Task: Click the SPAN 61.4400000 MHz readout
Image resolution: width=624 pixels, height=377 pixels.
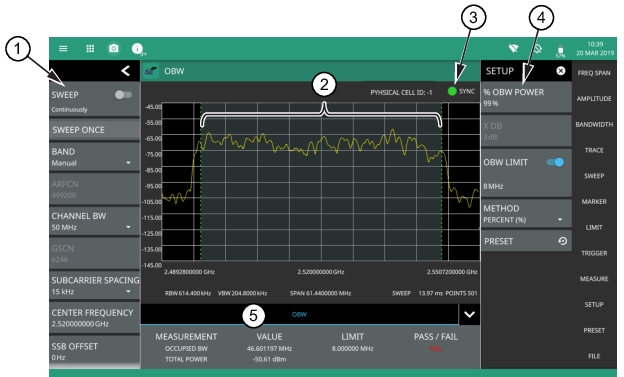Action: point(320,293)
